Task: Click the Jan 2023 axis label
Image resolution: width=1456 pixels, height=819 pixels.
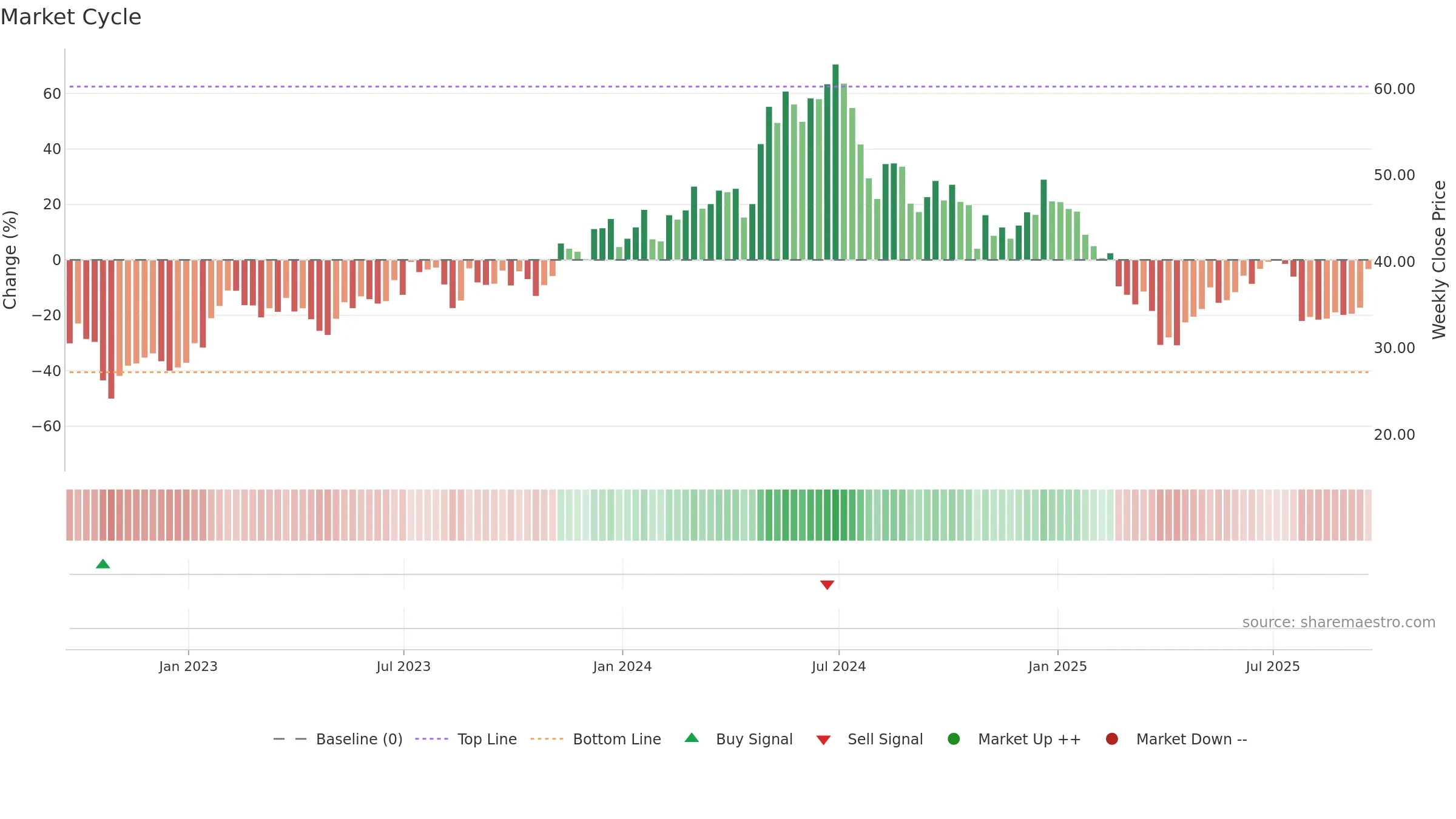Action: (x=188, y=666)
